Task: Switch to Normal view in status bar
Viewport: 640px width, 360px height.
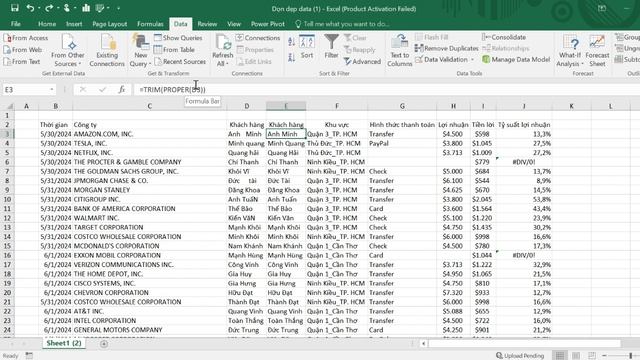Action: pyautogui.click(x=560, y=356)
